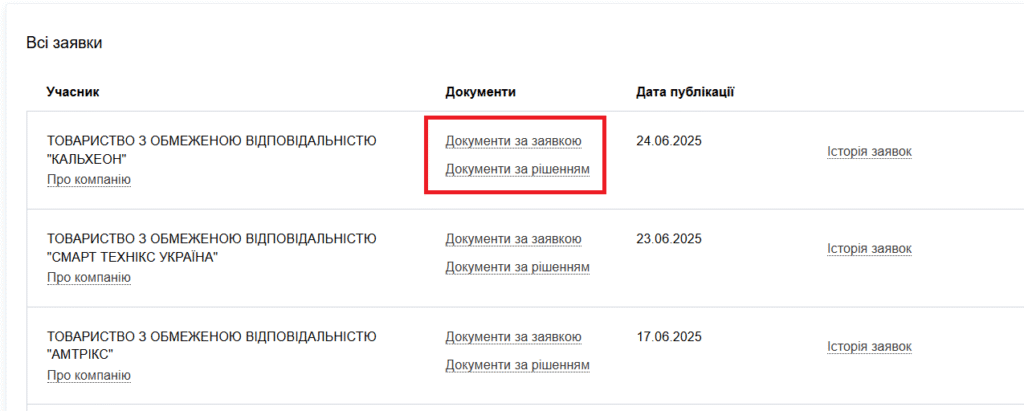This screenshot has height=411, width=1024.
Task: Click the 'Учасник' column header
Action: click(x=73, y=92)
